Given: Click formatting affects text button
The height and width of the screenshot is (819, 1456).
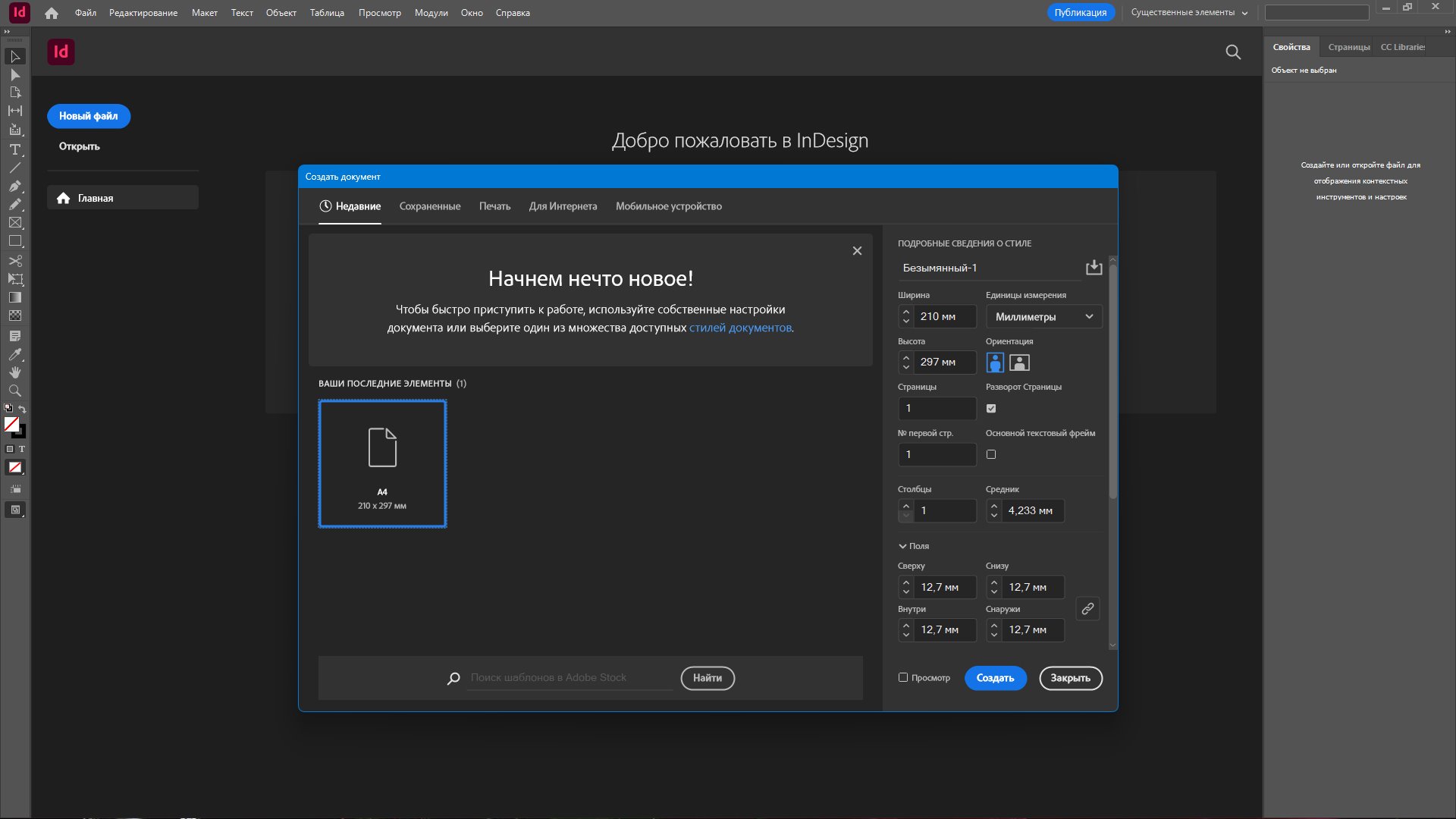Looking at the screenshot, I should tap(22, 450).
